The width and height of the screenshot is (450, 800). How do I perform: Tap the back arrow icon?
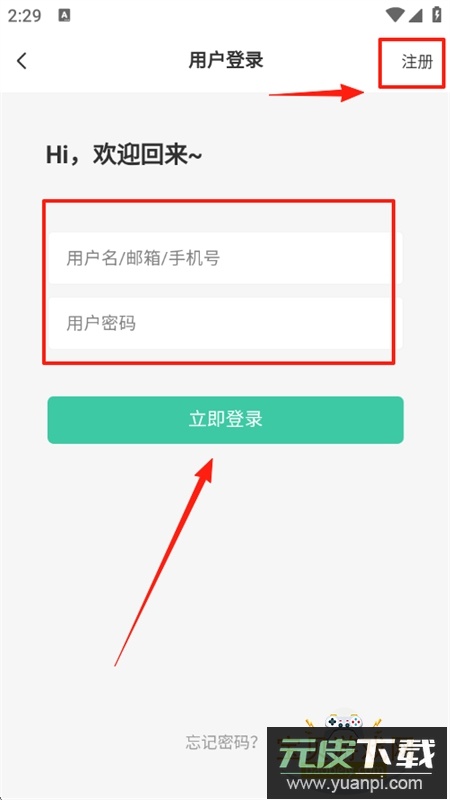click(x=21, y=61)
